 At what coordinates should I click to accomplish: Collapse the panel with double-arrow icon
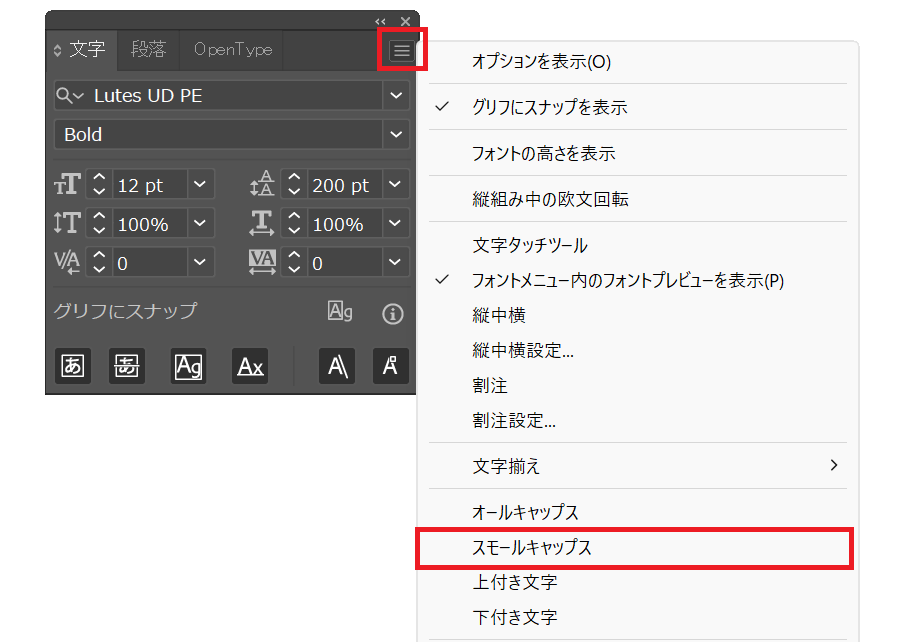380,21
